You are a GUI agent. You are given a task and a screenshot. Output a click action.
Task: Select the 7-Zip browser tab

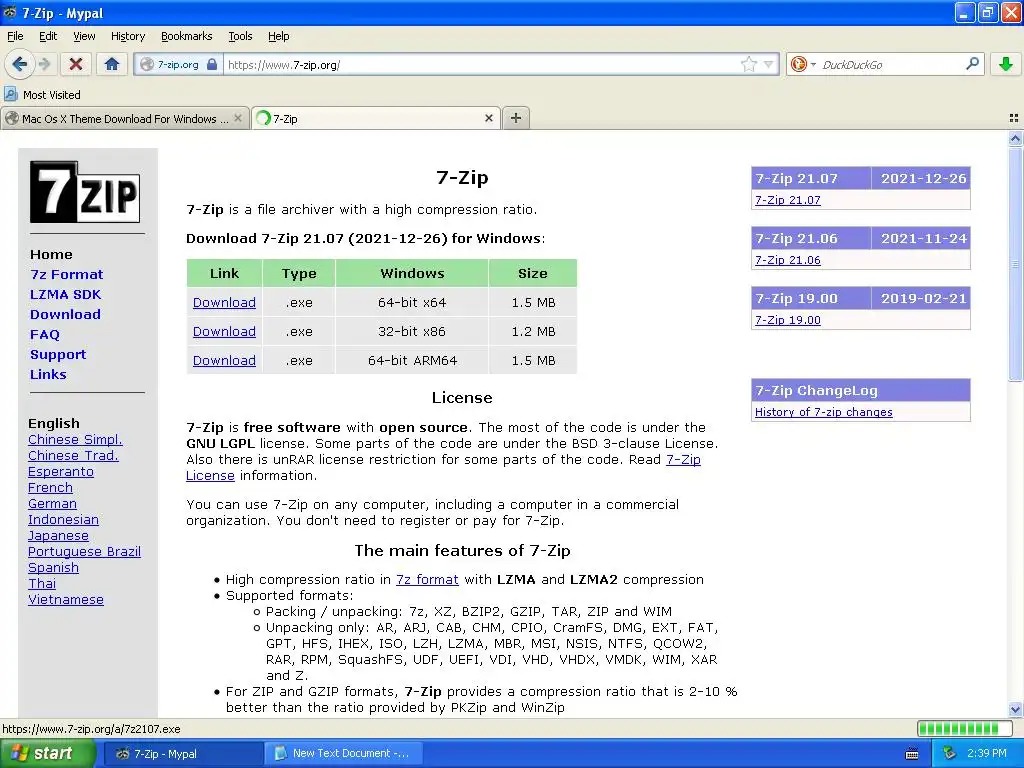[x=376, y=118]
